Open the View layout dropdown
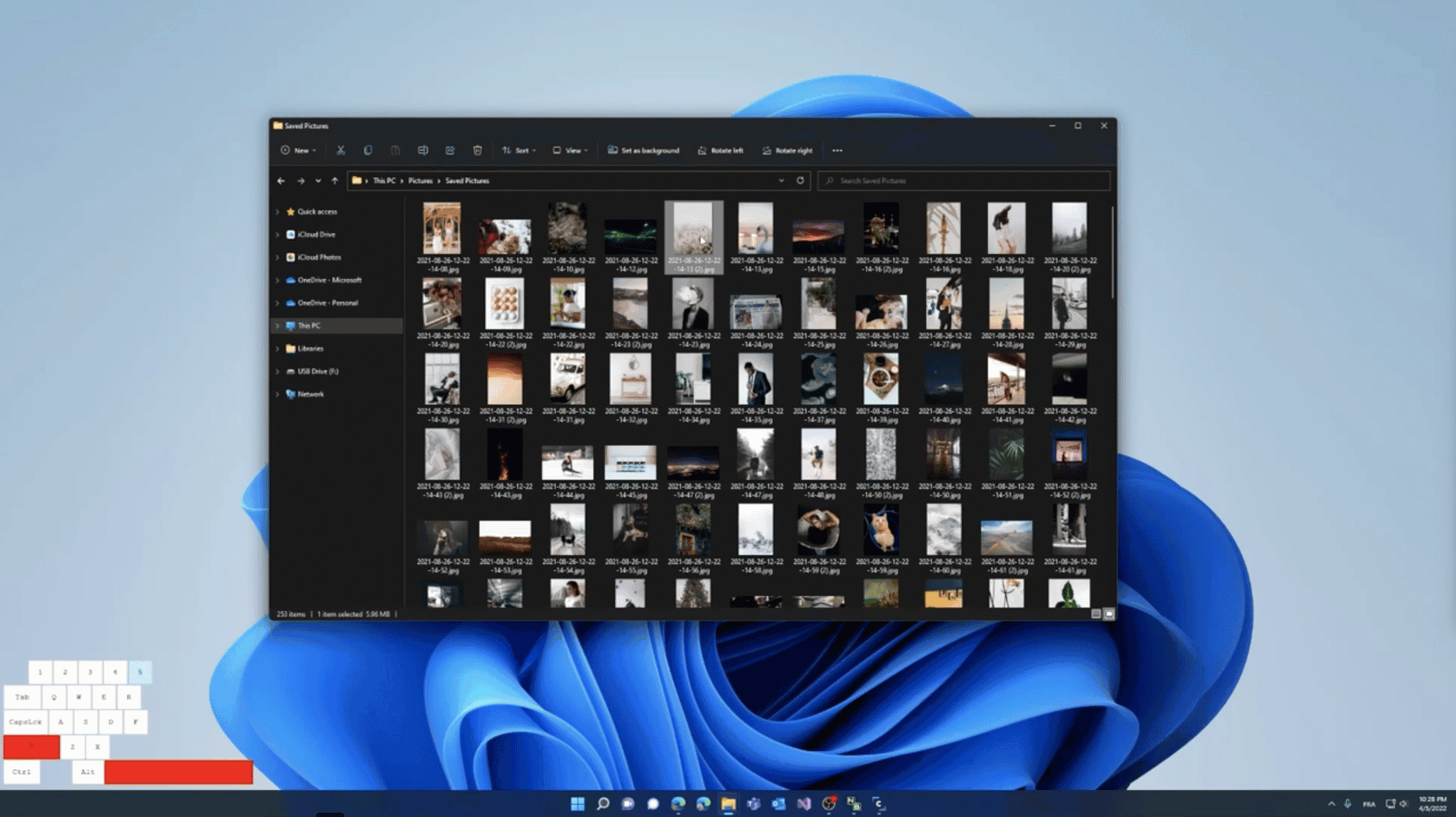1456x817 pixels. pyautogui.click(x=571, y=150)
